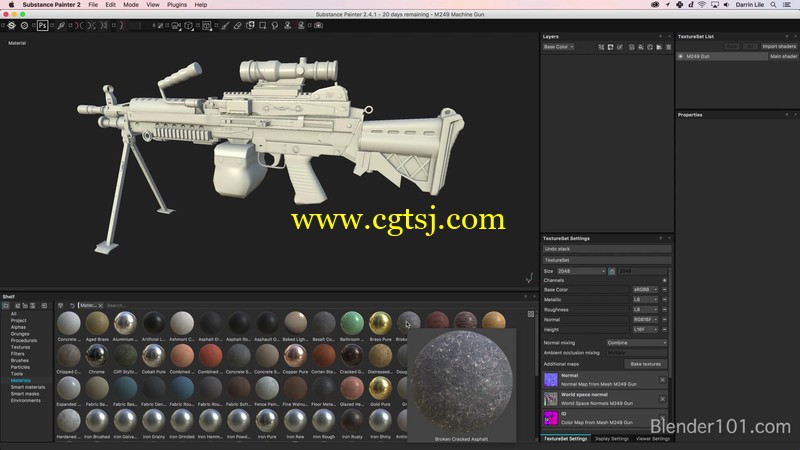Viewport: 800px width, 450px height.
Task: Click the Bake textures button
Action: (x=645, y=364)
